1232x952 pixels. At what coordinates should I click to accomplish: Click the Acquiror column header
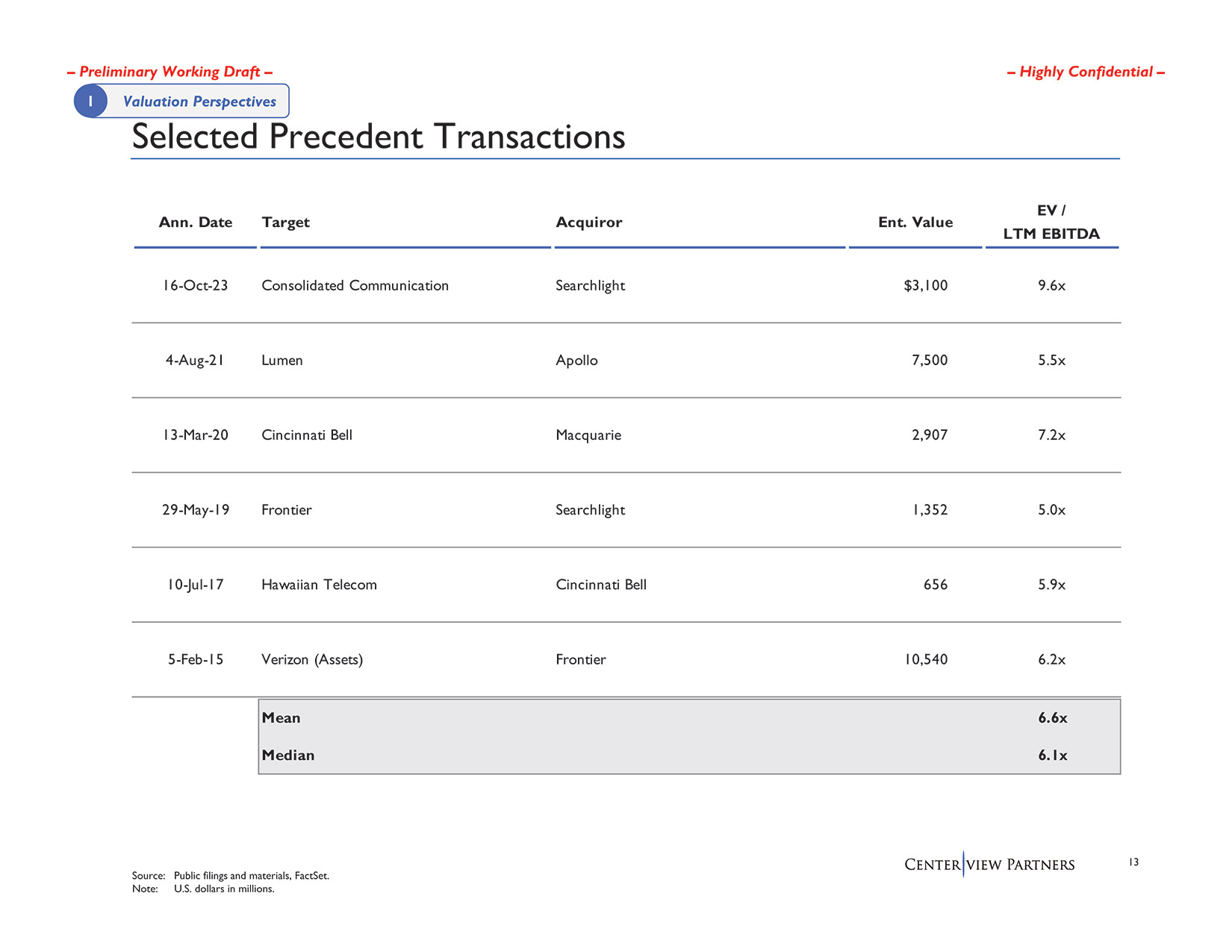(x=588, y=223)
